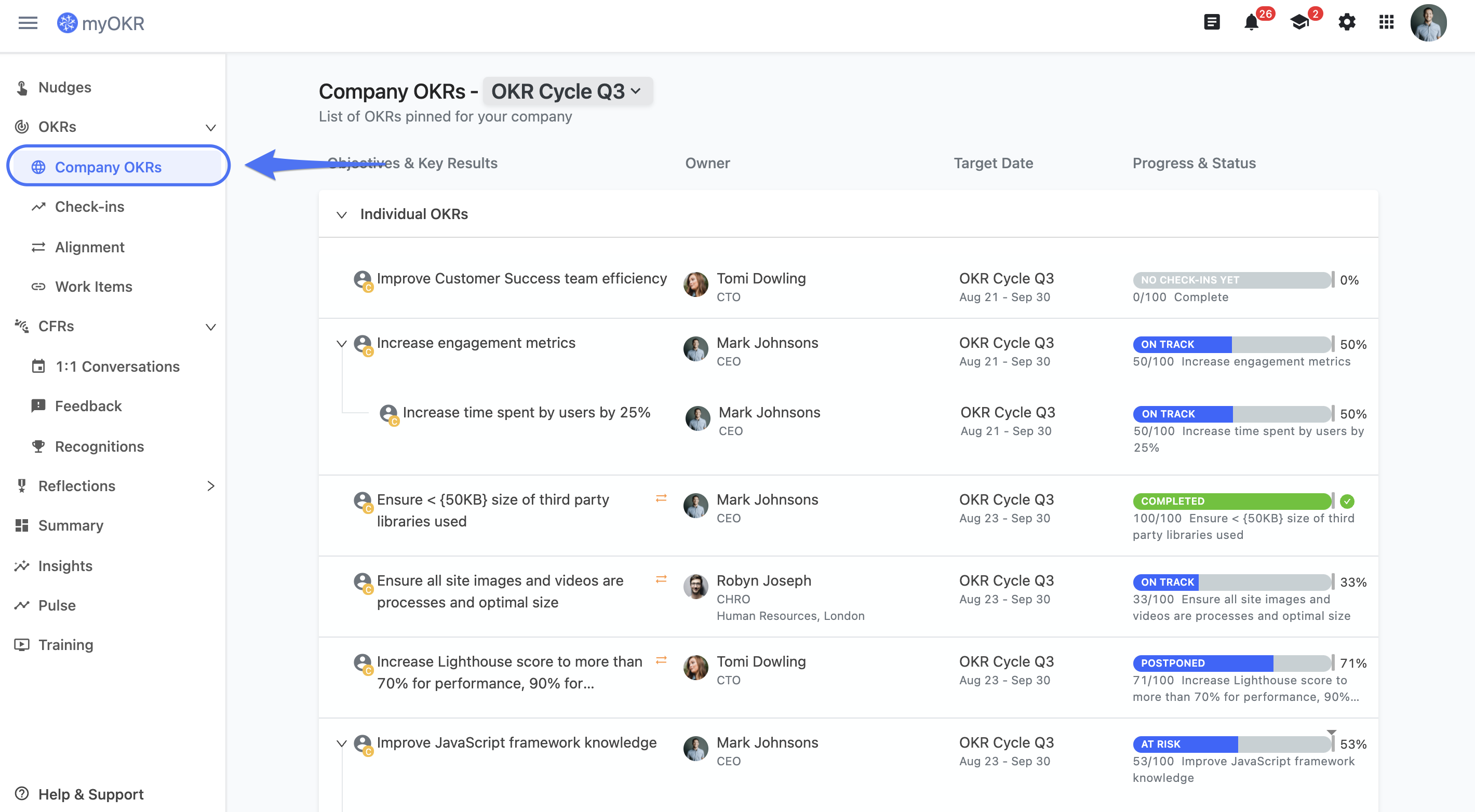Click the notes document icon in header
Screen dimensions: 1475x812
pos(1212,23)
